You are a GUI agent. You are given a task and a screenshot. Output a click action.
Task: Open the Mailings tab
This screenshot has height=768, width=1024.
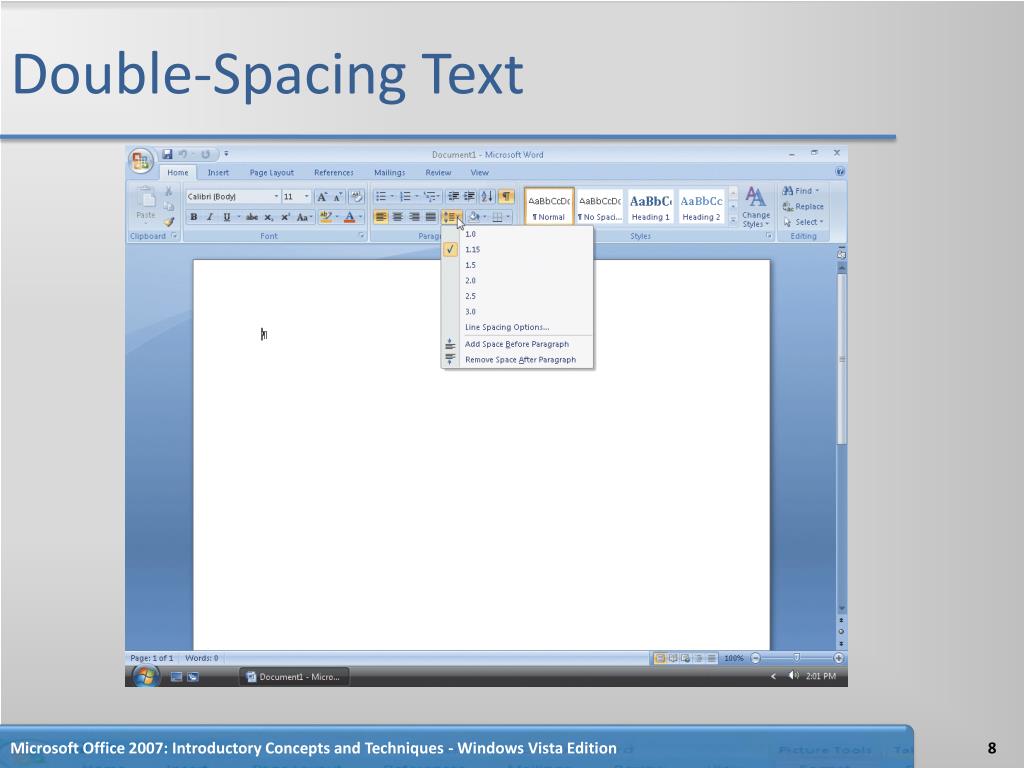click(389, 172)
